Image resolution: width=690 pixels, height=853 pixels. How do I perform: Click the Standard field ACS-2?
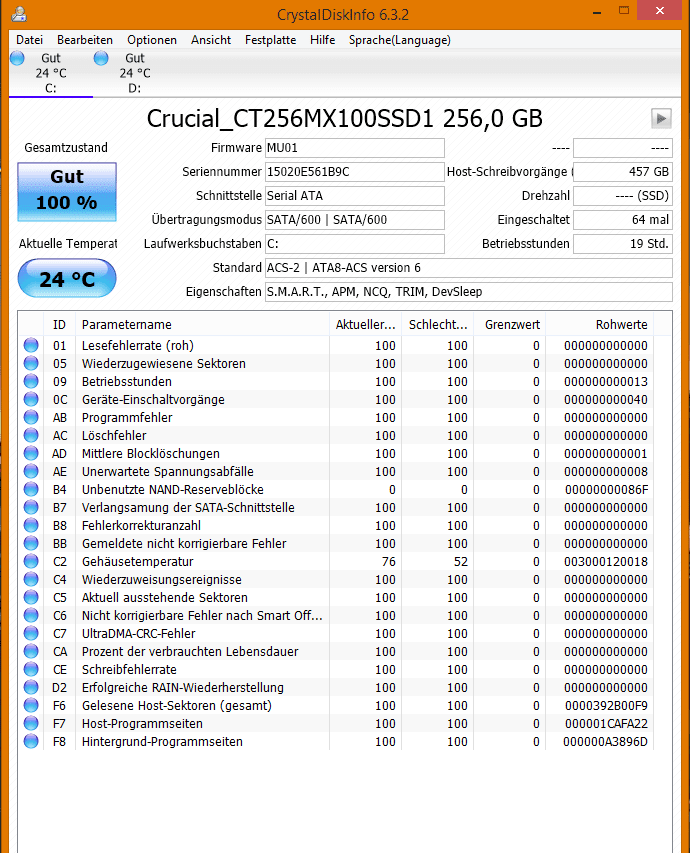469,268
